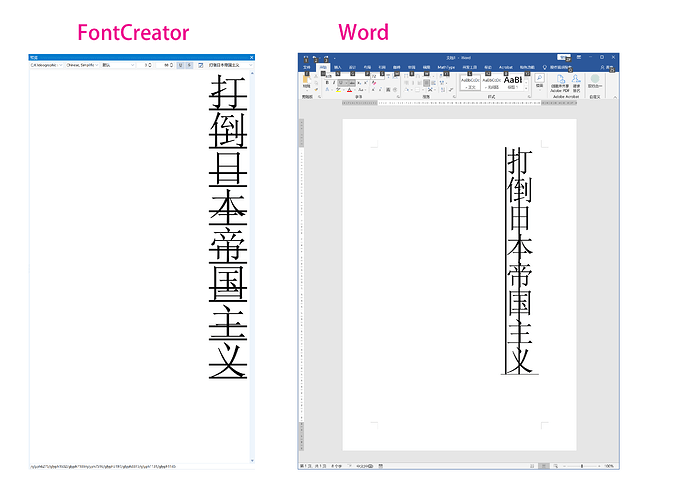Click Redo in Word's quick access toolbar
Viewport: 690px width, 487px height.
pos(326,57)
